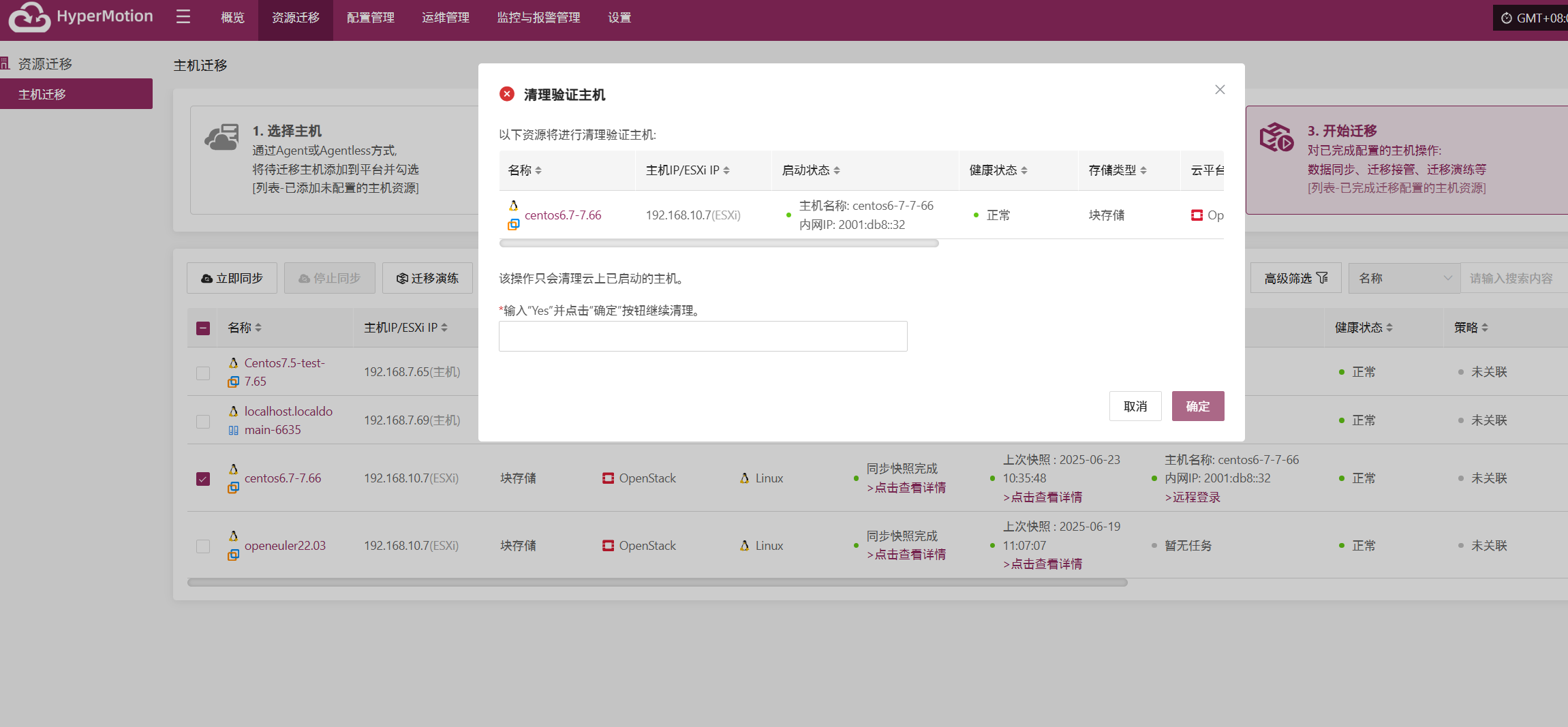The height and width of the screenshot is (727, 1568).
Task: Click the Yes confirmation input field
Action: pos(703,337)
